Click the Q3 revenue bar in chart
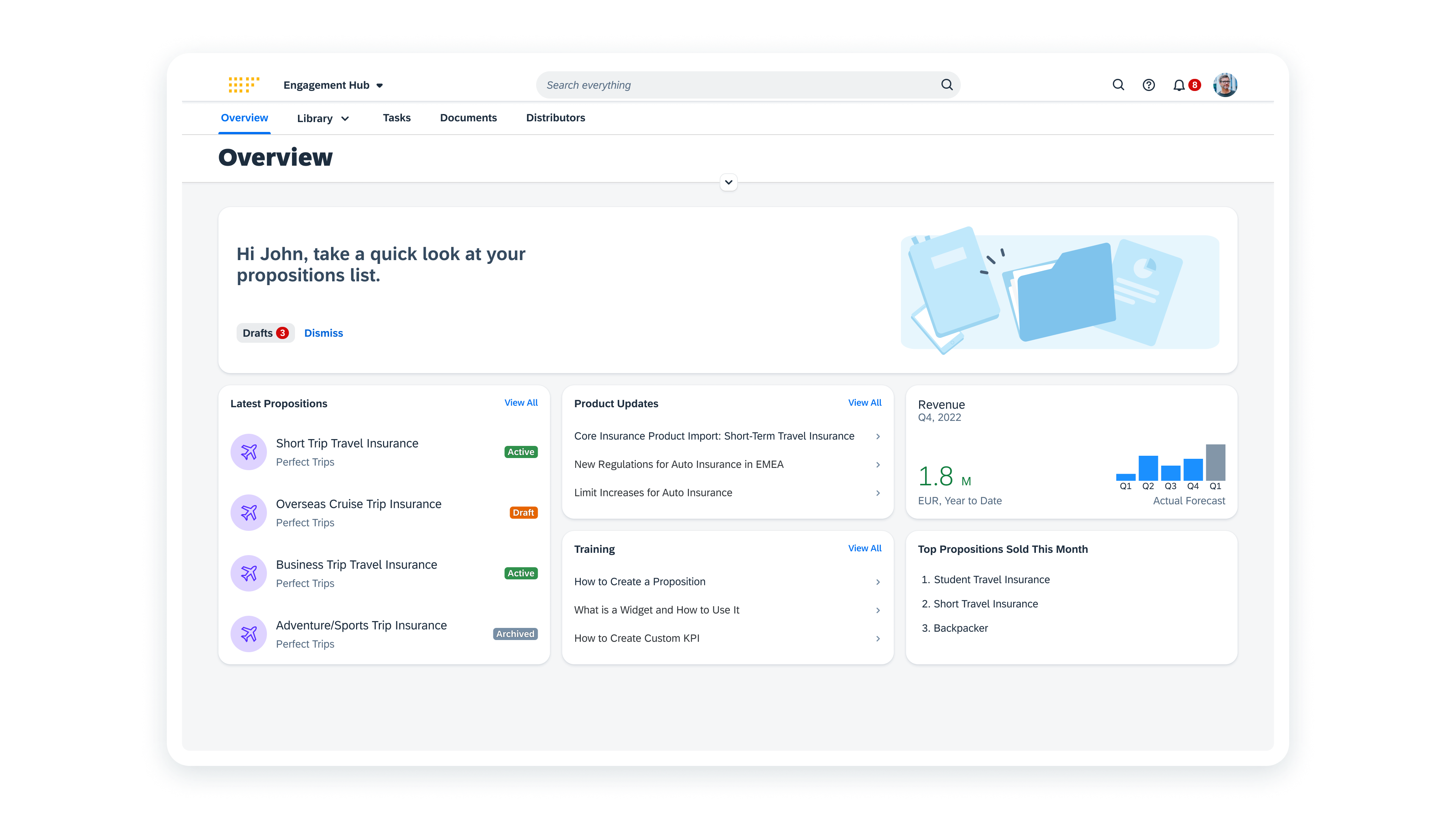The width and height of the screenshot is (1456, 819). coord(1170,473)
